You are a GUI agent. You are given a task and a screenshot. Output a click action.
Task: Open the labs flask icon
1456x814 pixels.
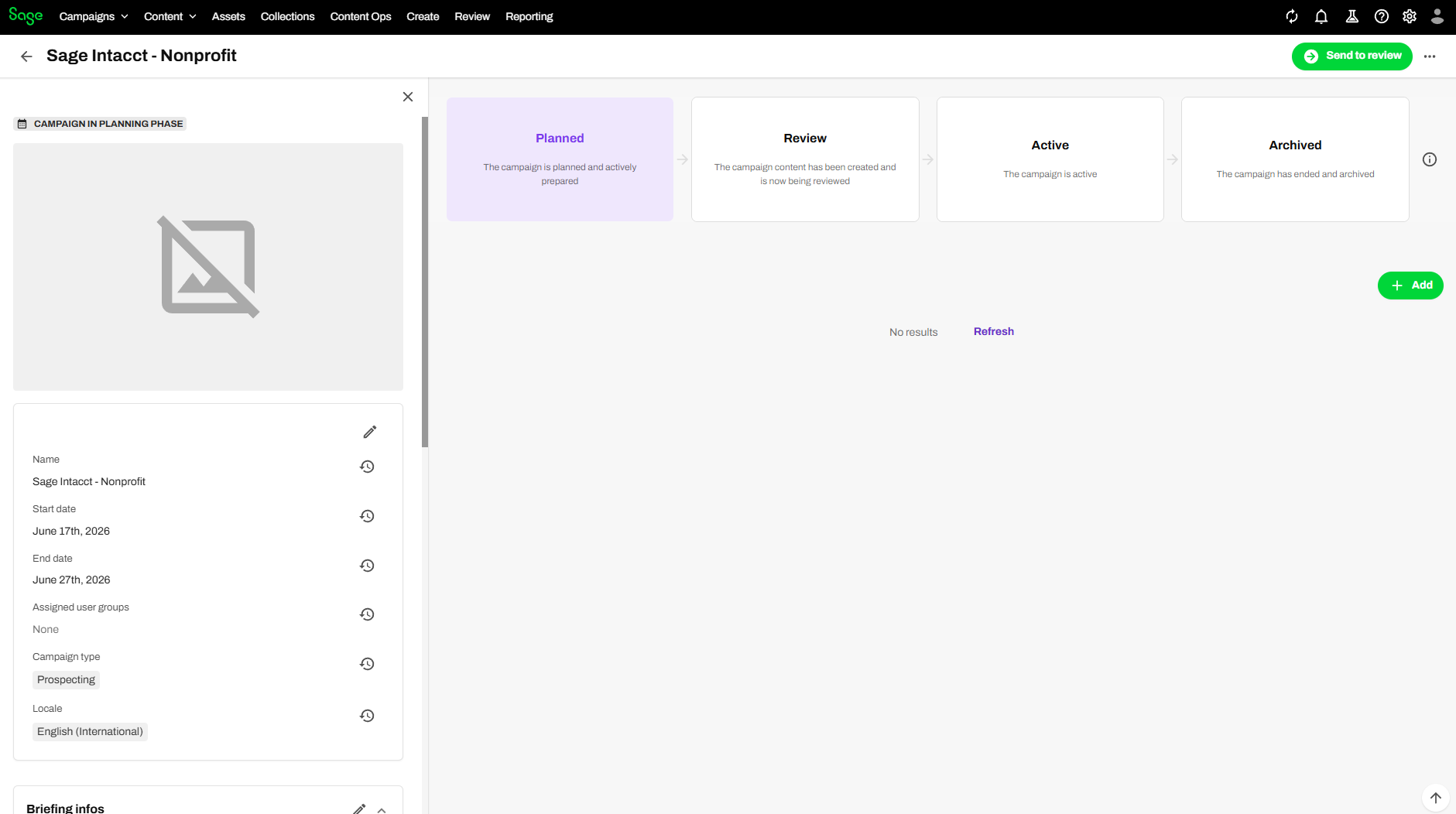tap(1352, 16)
